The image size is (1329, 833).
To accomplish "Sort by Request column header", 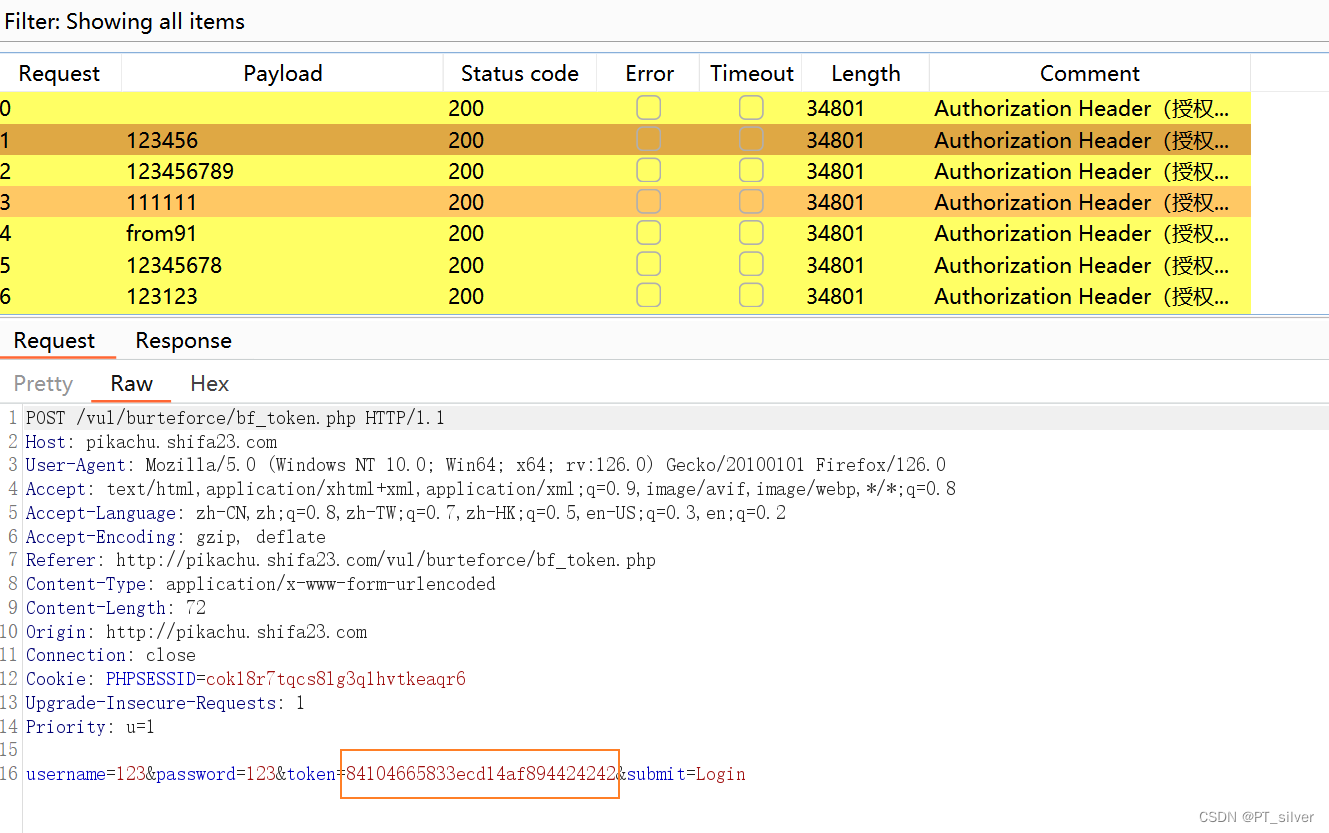I will (x=60, y=73).
